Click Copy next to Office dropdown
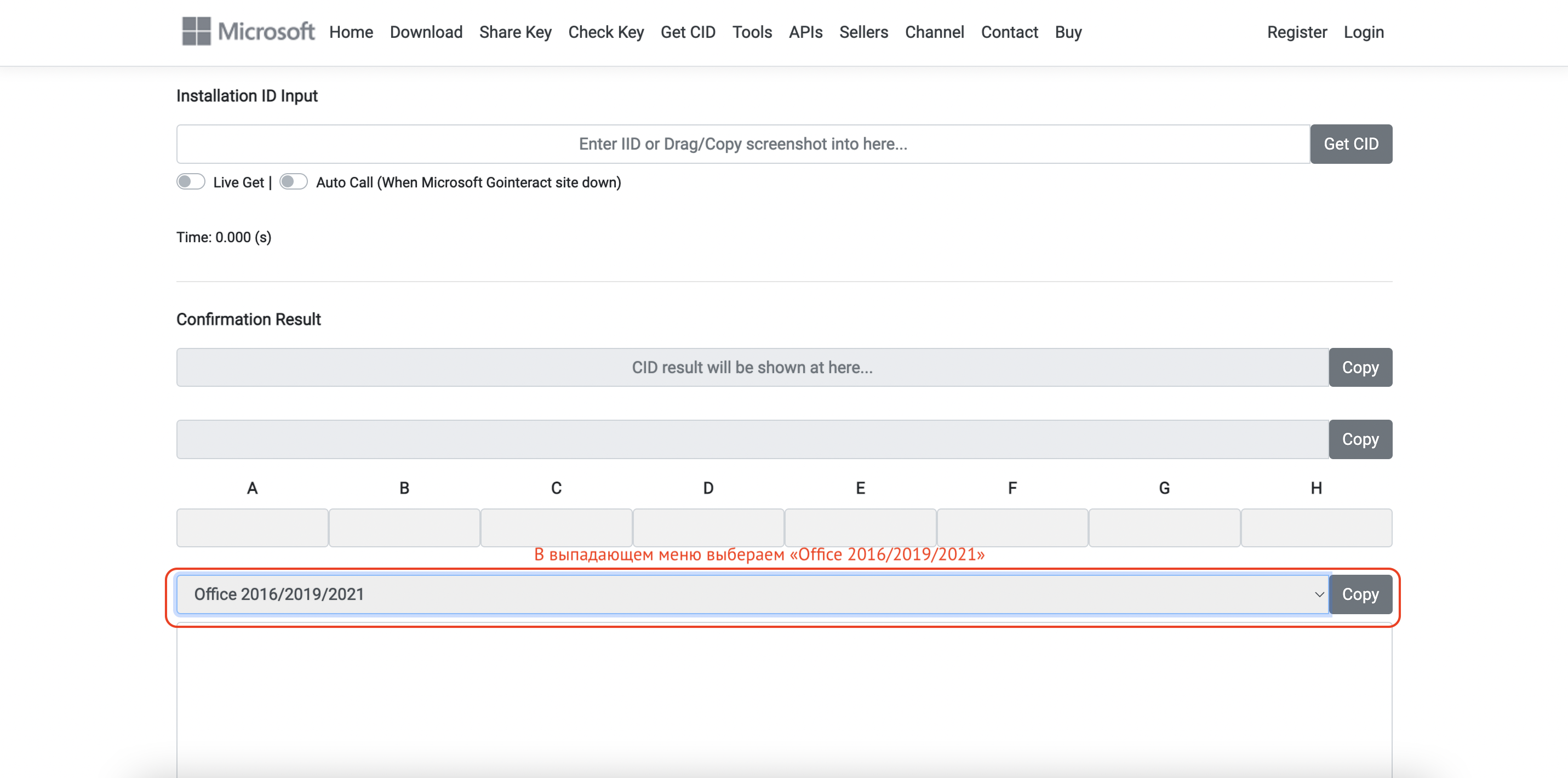1568x778 pixels. pos(1360,594)
